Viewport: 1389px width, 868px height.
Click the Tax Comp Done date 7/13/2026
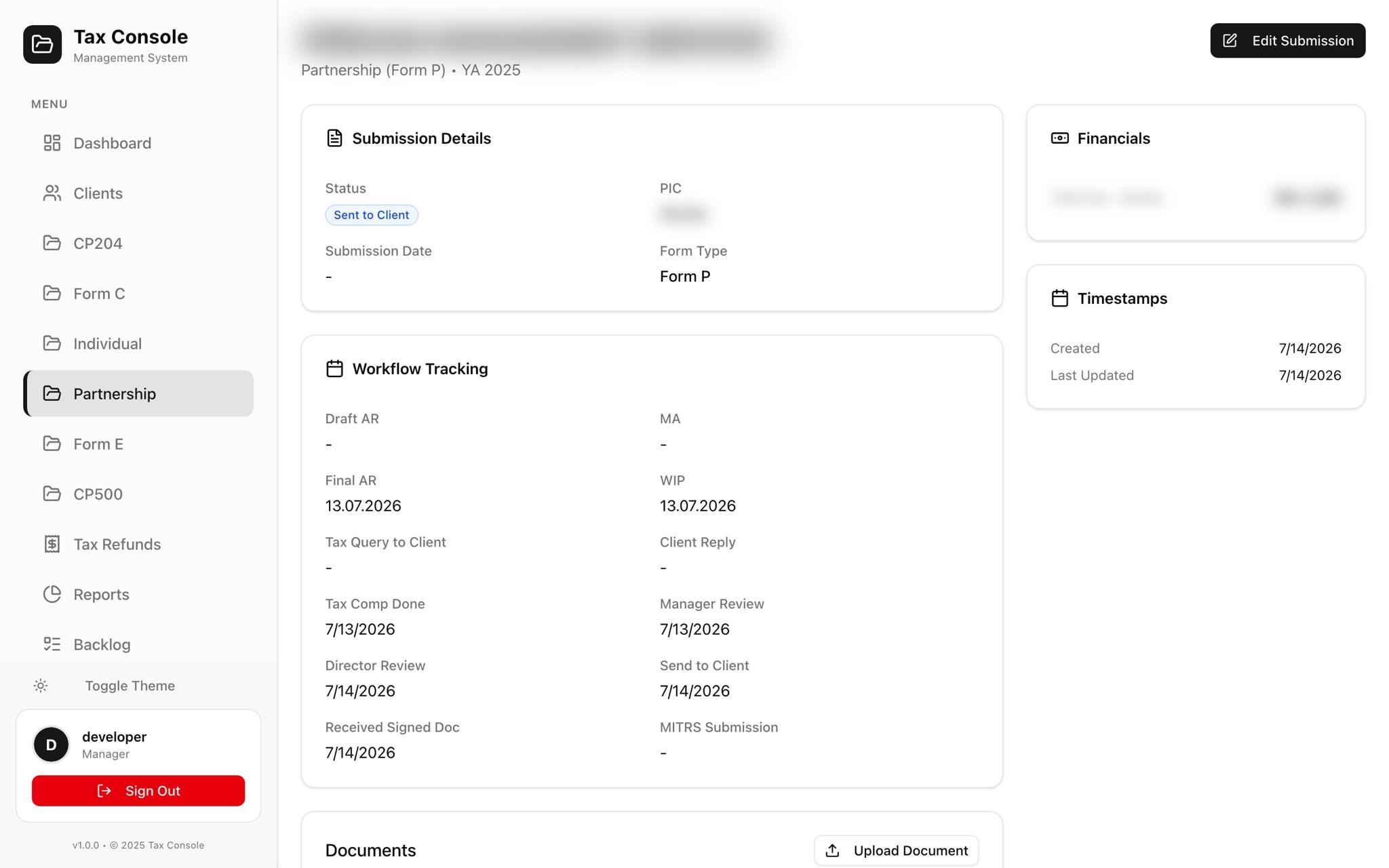tap(360, 629)
